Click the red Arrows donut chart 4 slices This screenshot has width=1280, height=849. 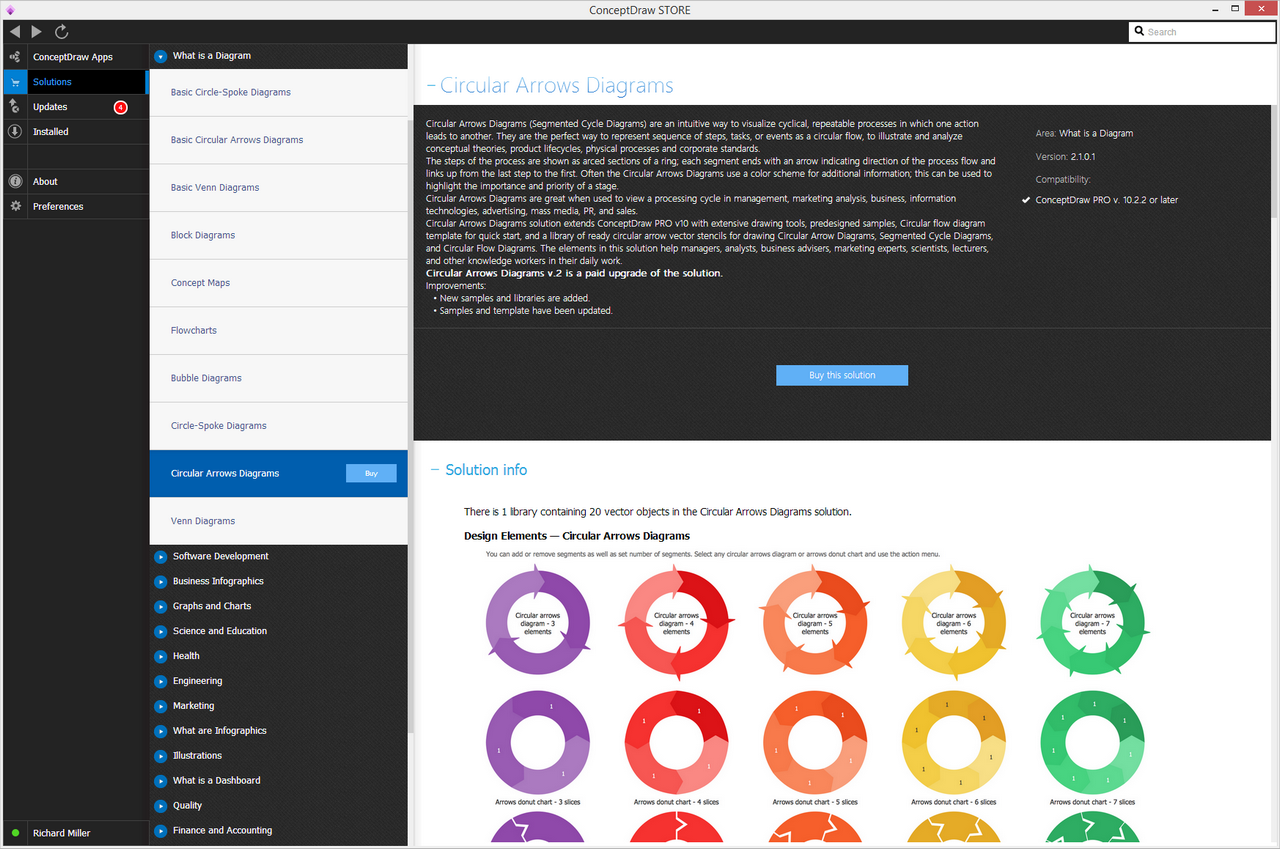coord(677,744)
